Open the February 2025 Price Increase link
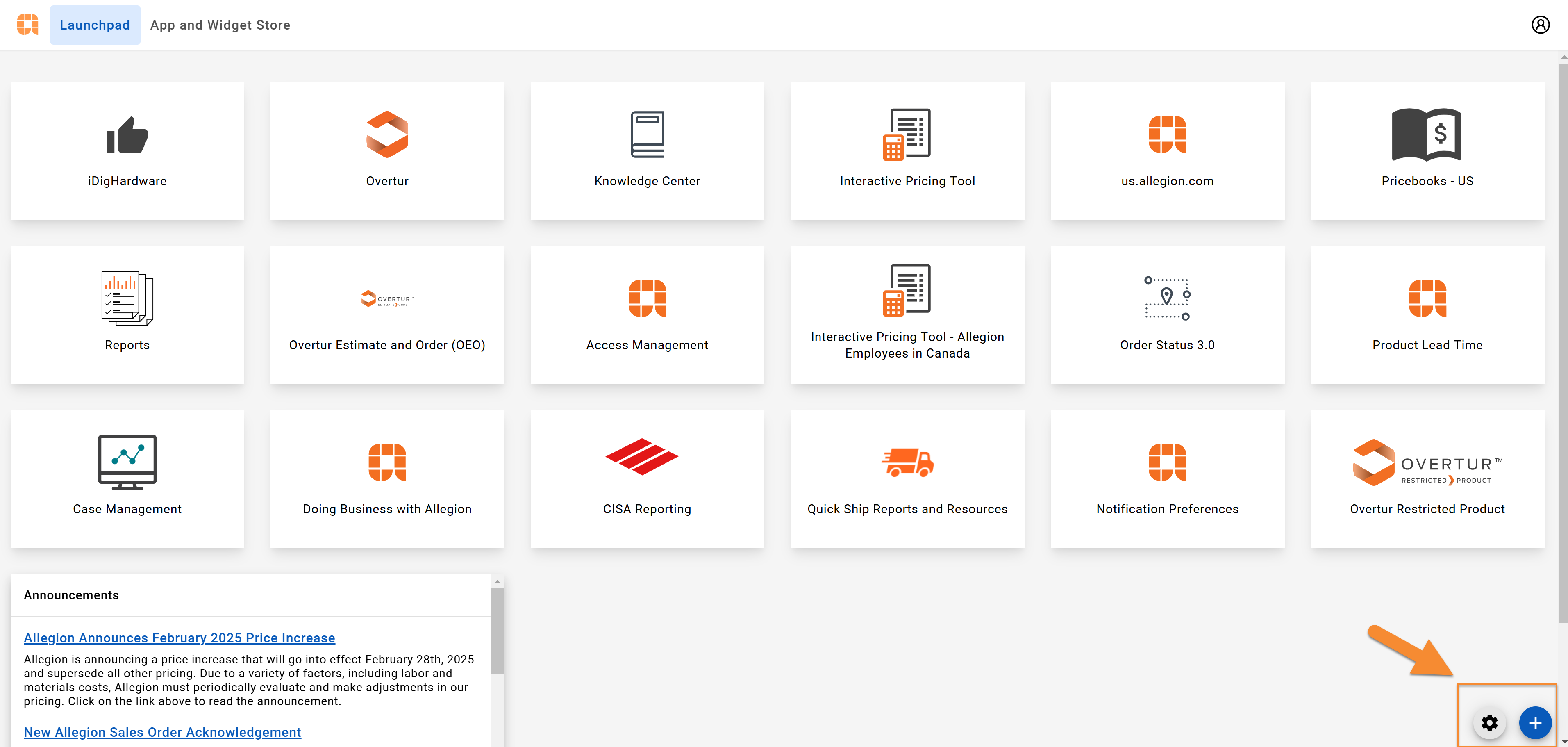This screenshot has width=1568, height=747. [180, 638]
